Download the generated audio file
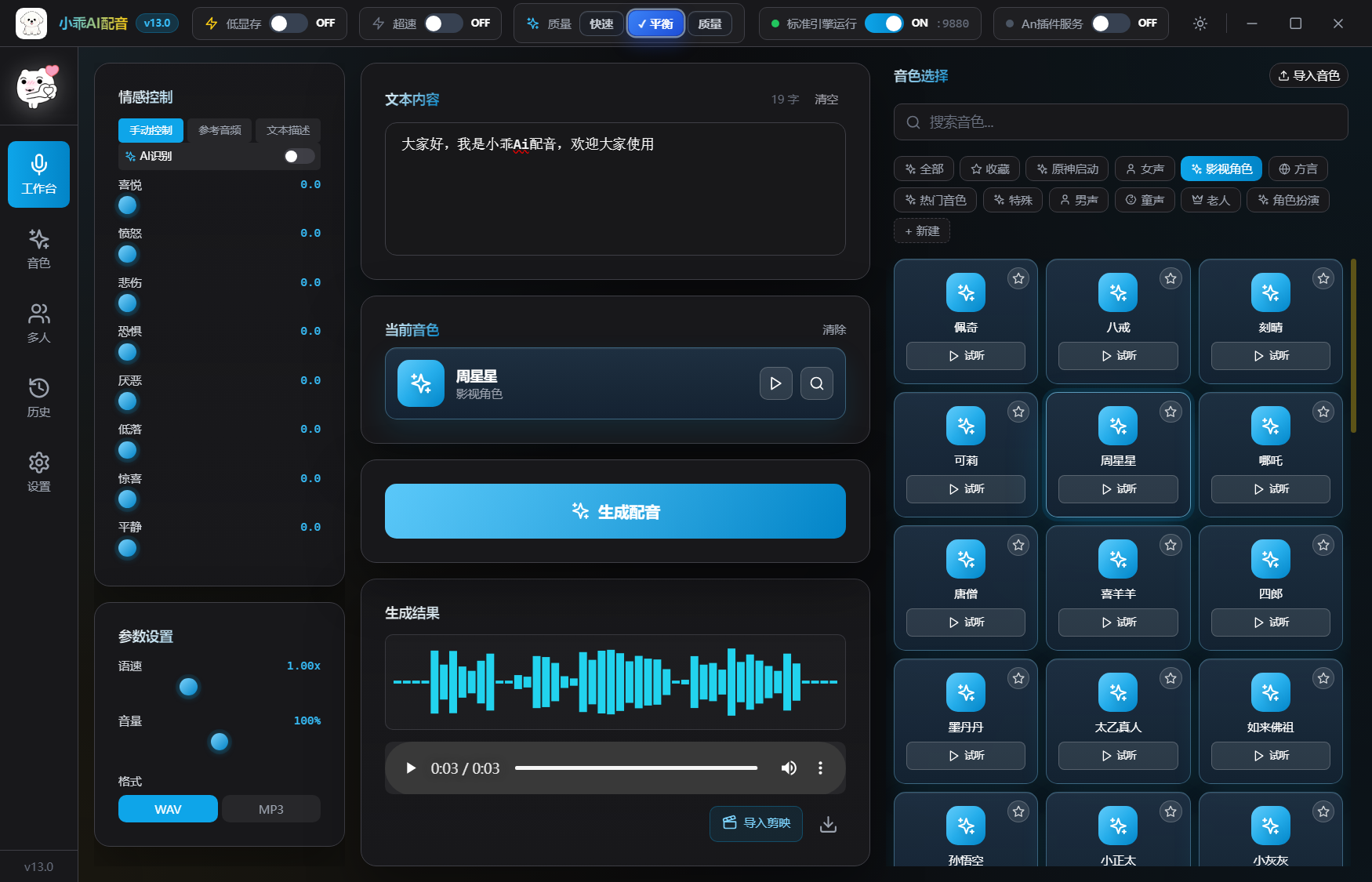The width and height of the screenshot is (1372, 882). coord(828,824)
